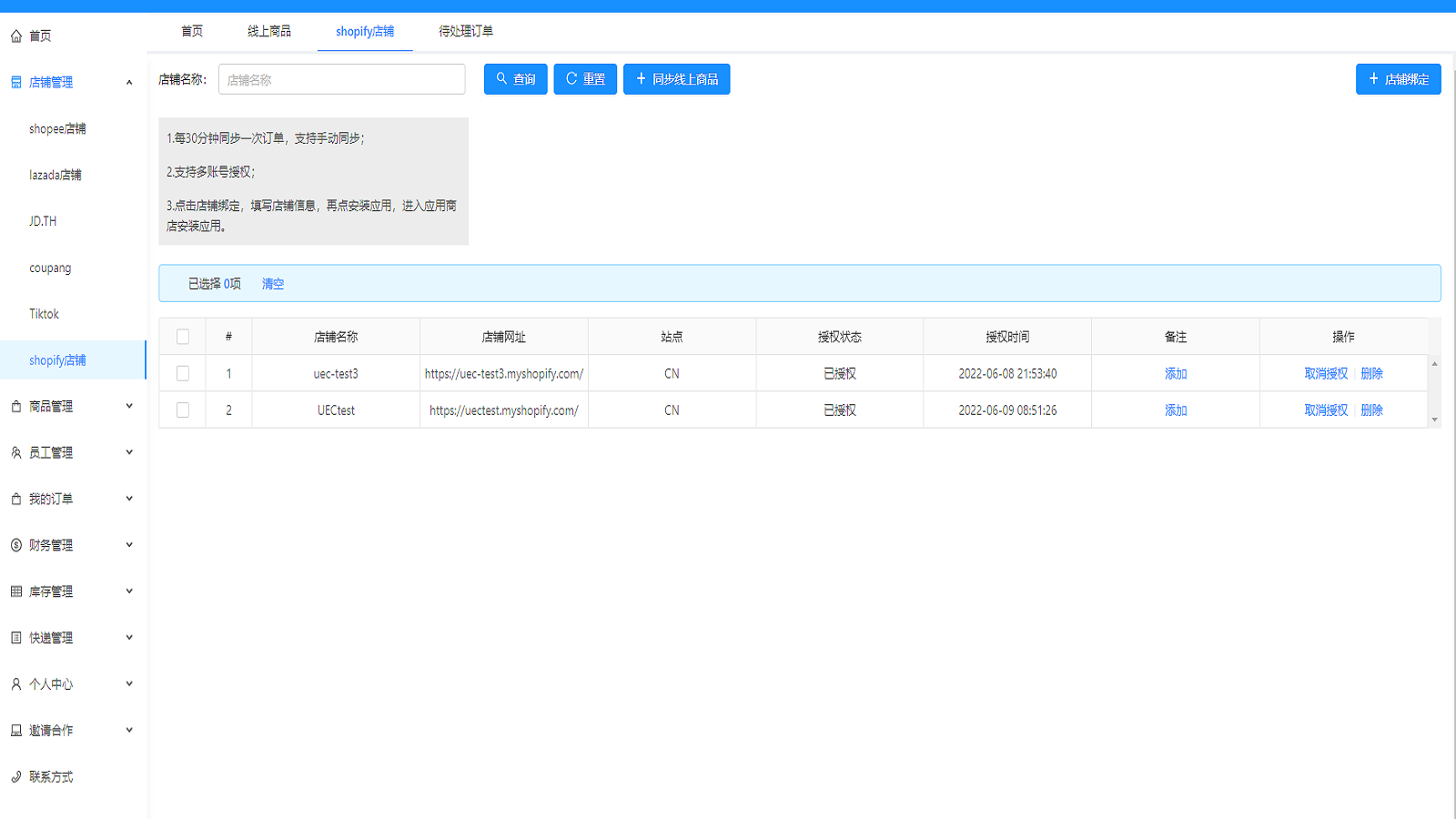
Task: Select the UECtest row checkbox
Action: (x=183, y=410)
